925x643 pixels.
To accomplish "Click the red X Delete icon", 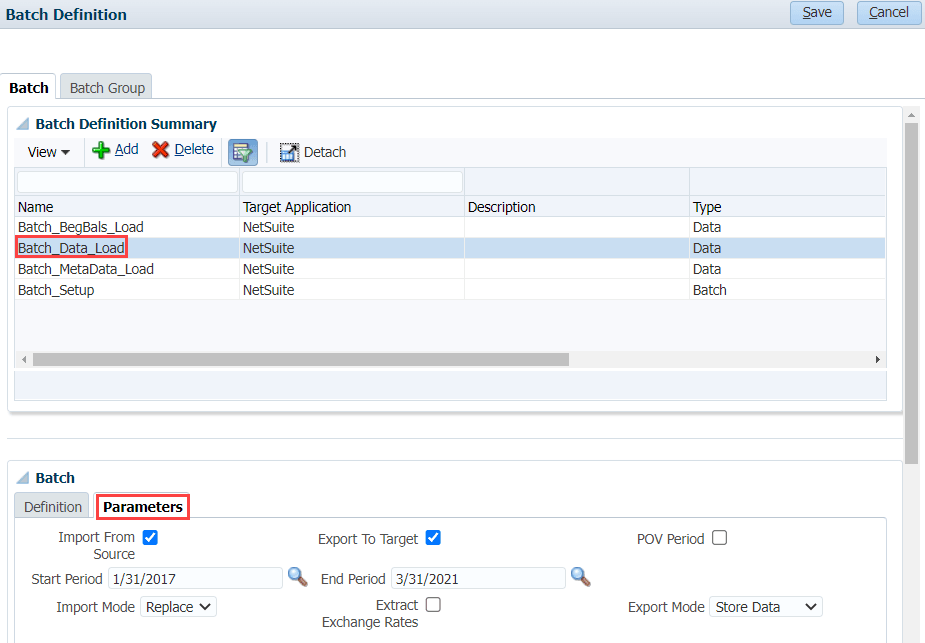I will point(160,150).
